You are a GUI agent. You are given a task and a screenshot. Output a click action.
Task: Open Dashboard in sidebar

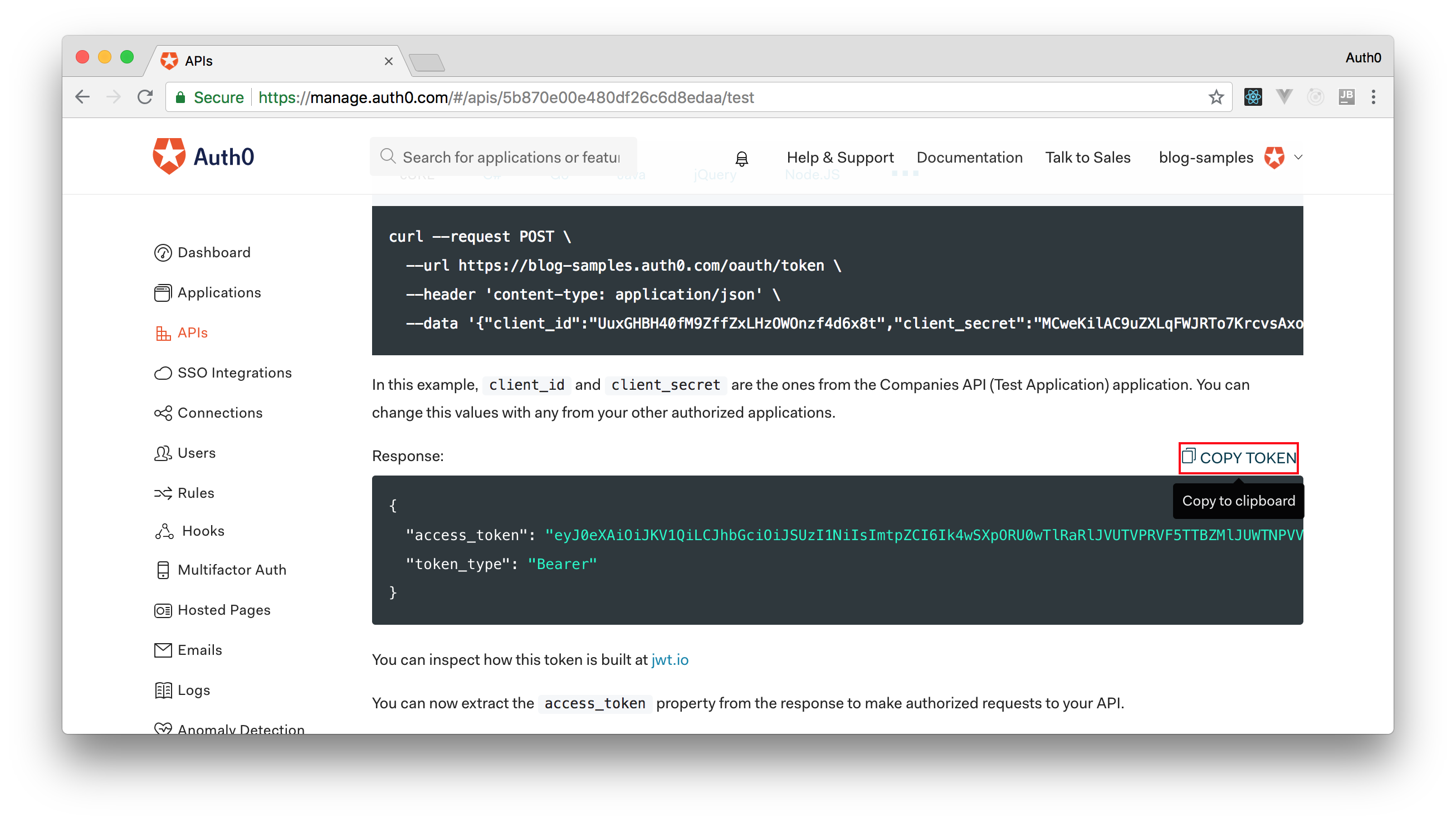(x=213, y=252)
